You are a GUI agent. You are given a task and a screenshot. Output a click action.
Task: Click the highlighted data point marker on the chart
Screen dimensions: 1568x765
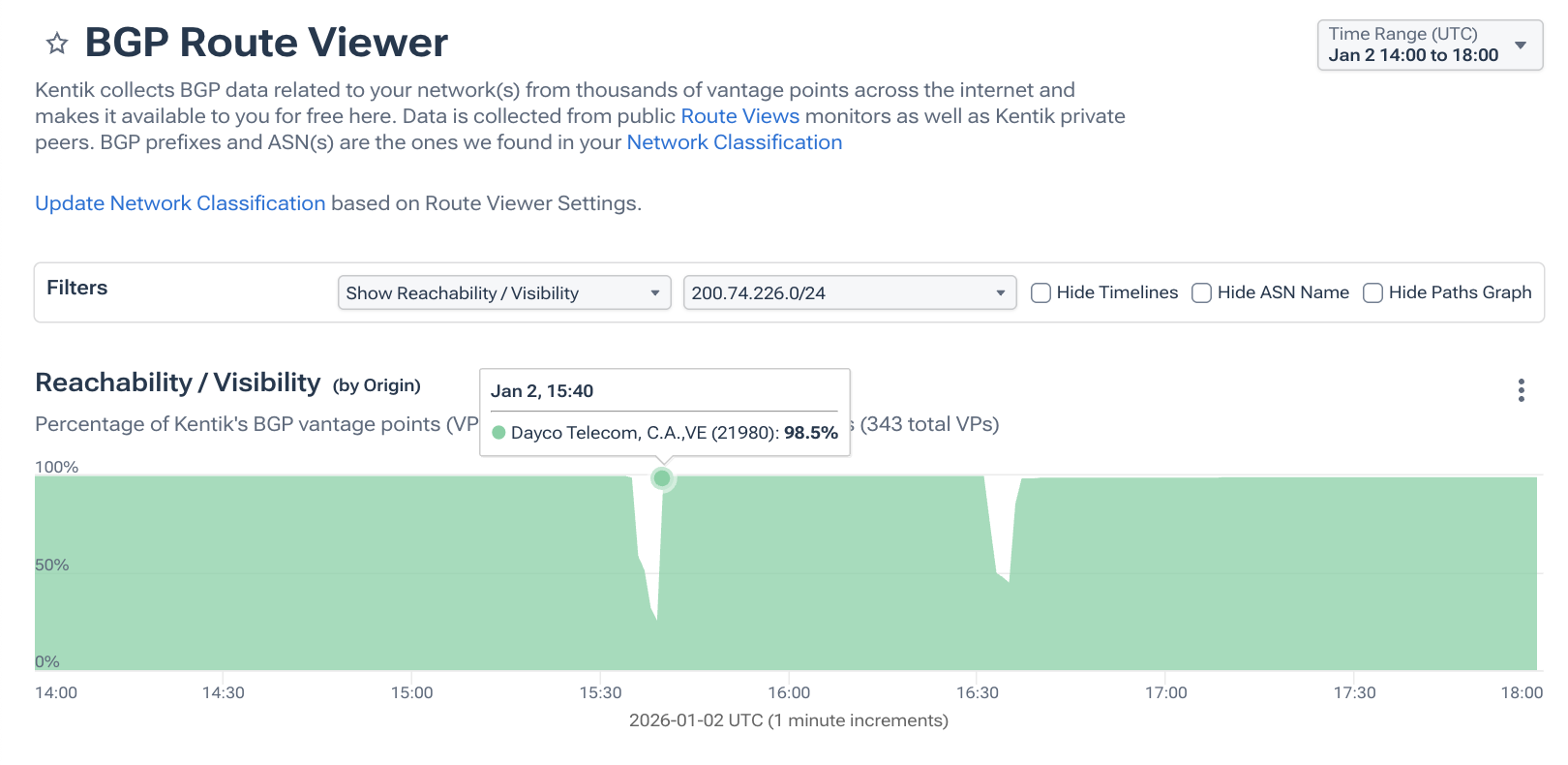click(x=662, y=478)
